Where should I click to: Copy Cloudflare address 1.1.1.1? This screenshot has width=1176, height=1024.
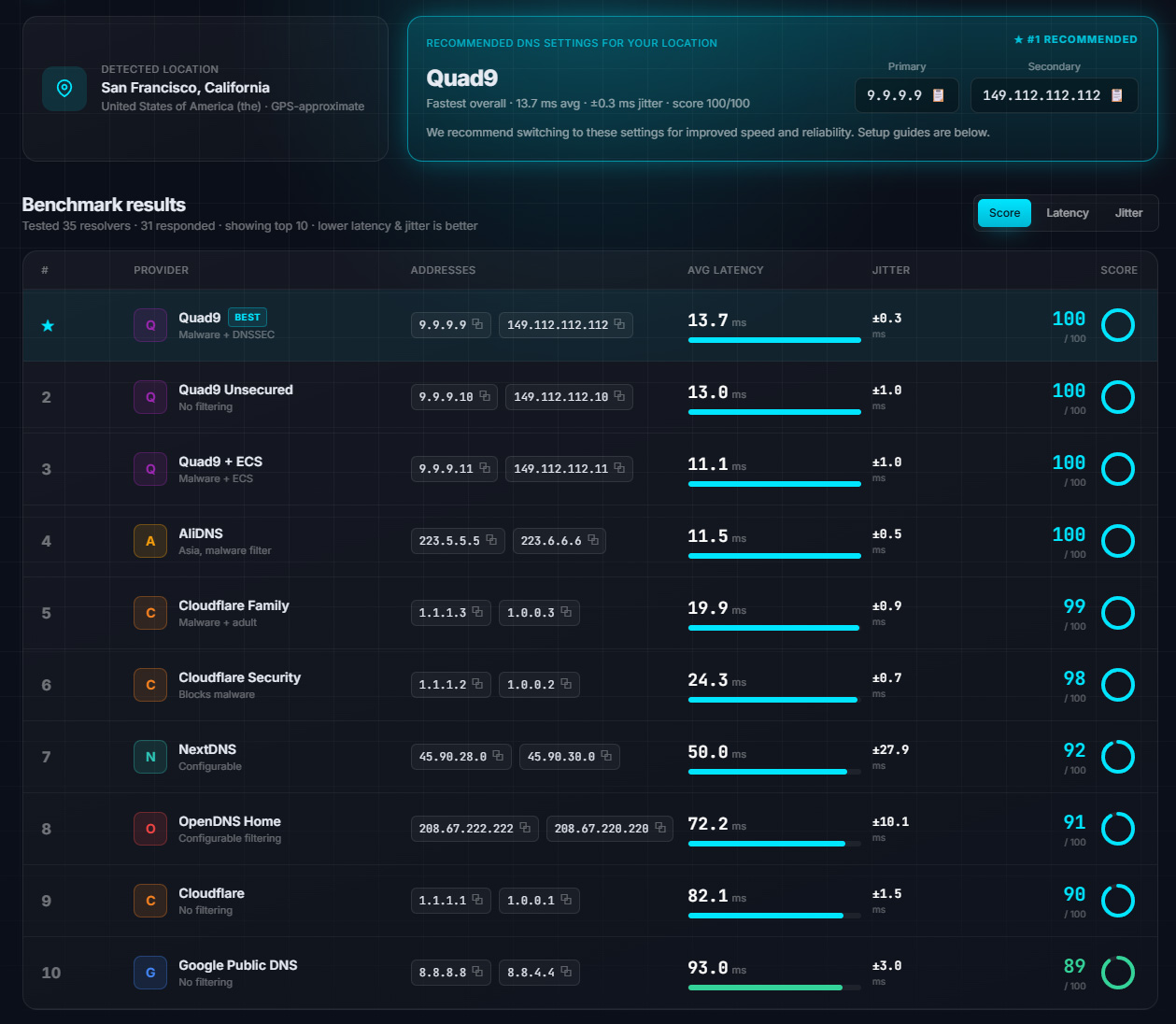[x=477, y=900]
